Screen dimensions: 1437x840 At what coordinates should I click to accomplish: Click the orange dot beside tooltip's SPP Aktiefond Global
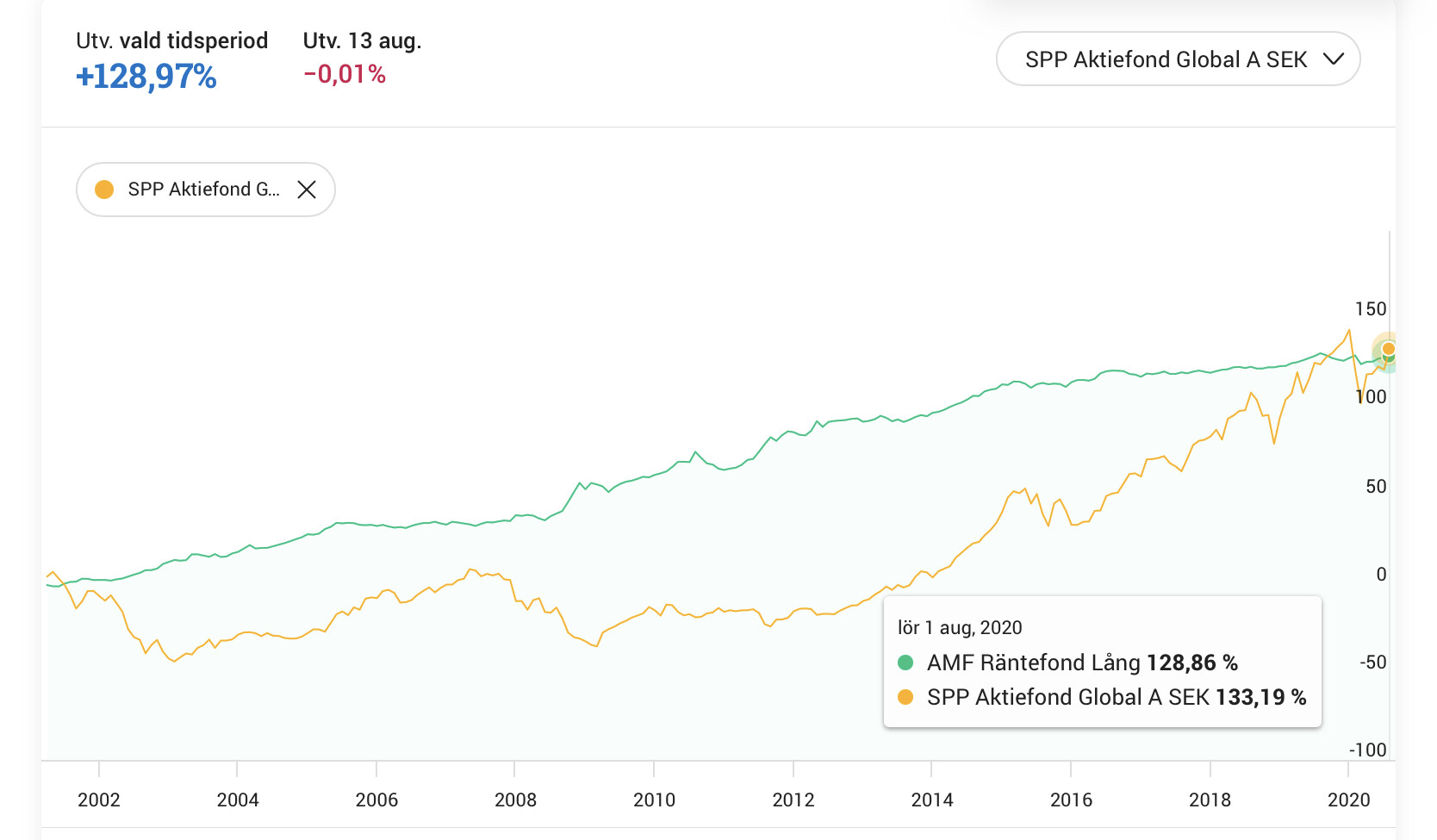point(905,697)
